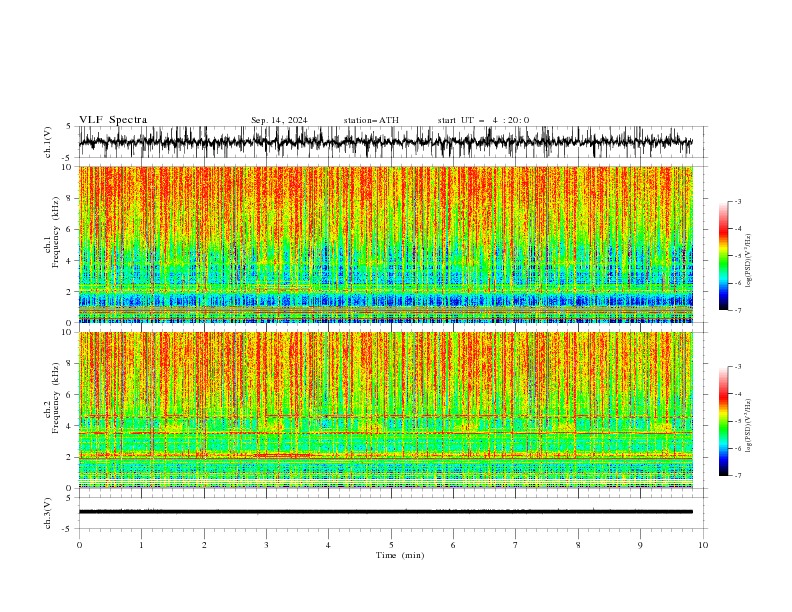
Task: Click the "8" kHz tick on ch.1 frequency axis
Action: (69, 198)
